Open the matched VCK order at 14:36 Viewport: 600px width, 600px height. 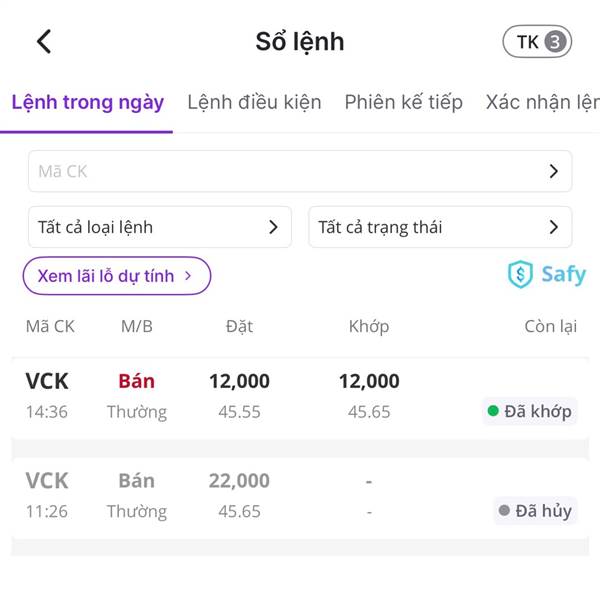tap(250, 396)
